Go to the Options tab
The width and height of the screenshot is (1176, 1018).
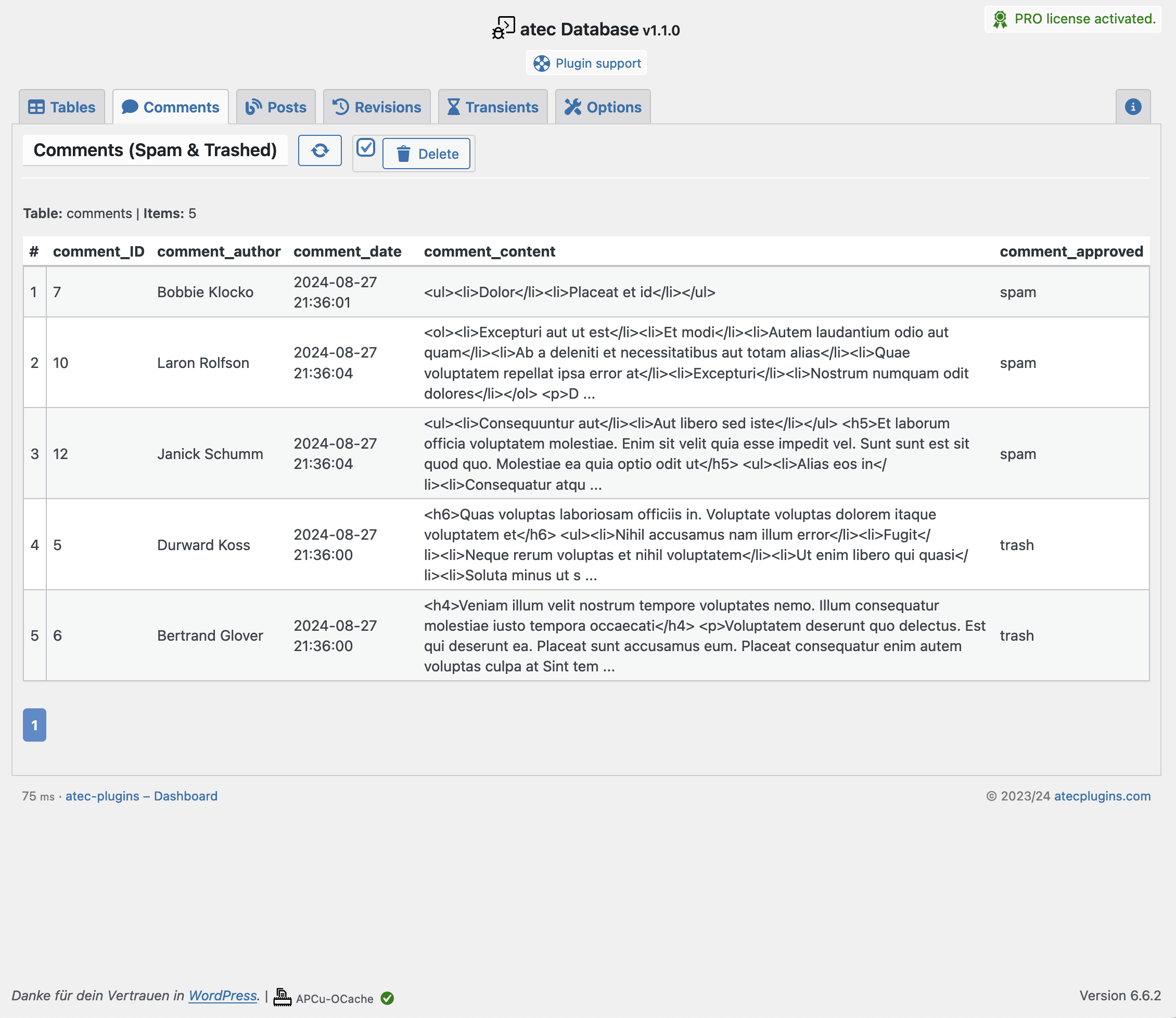coord(603,107)
